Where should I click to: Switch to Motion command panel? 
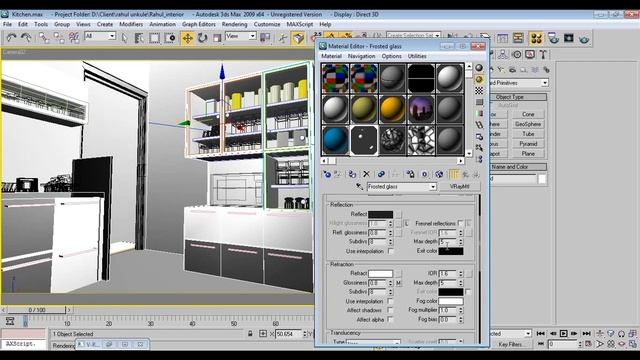pos(517,54)
